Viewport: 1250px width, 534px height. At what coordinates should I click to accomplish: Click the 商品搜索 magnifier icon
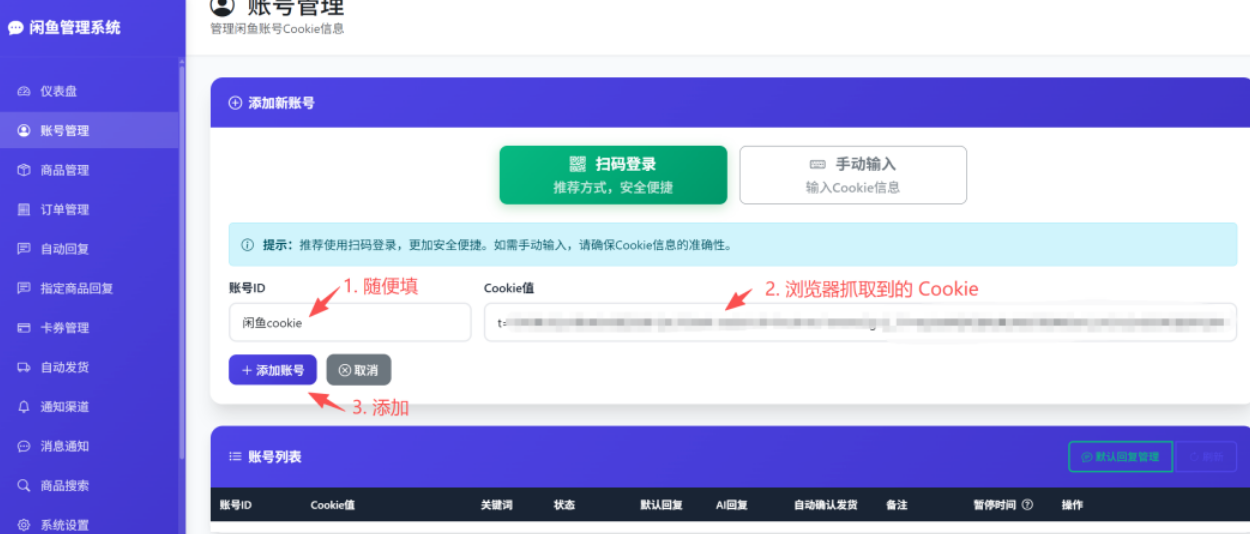(x=24, y=486)
